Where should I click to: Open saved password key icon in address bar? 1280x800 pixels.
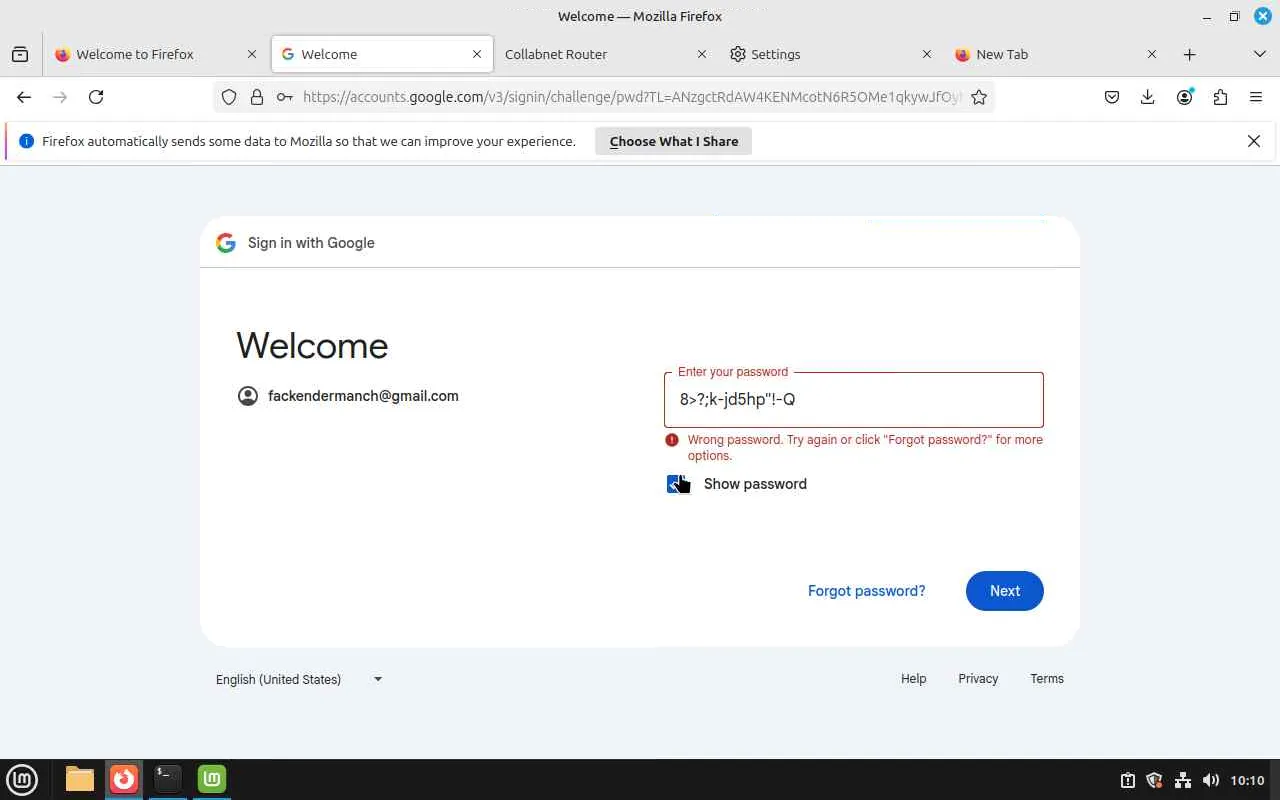coord(285,97)
